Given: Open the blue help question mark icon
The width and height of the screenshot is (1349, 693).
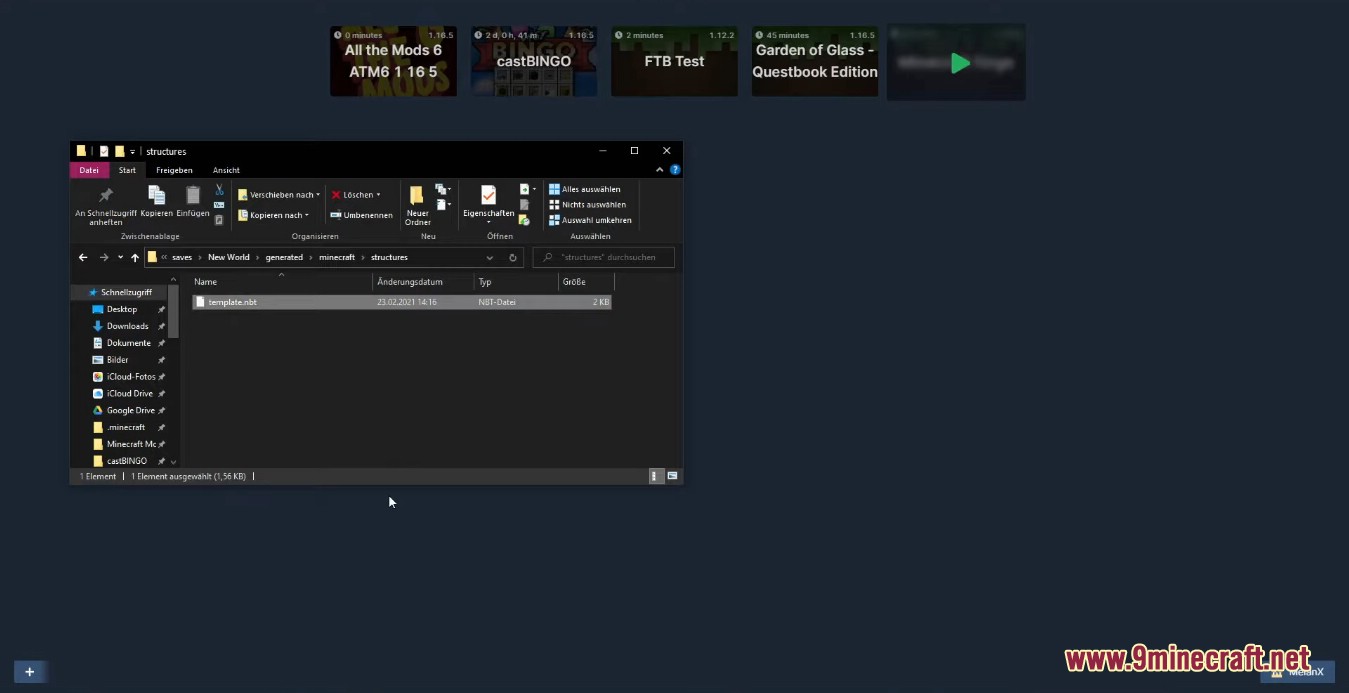Looking at the screenshot, I should (x=676, y=170).
